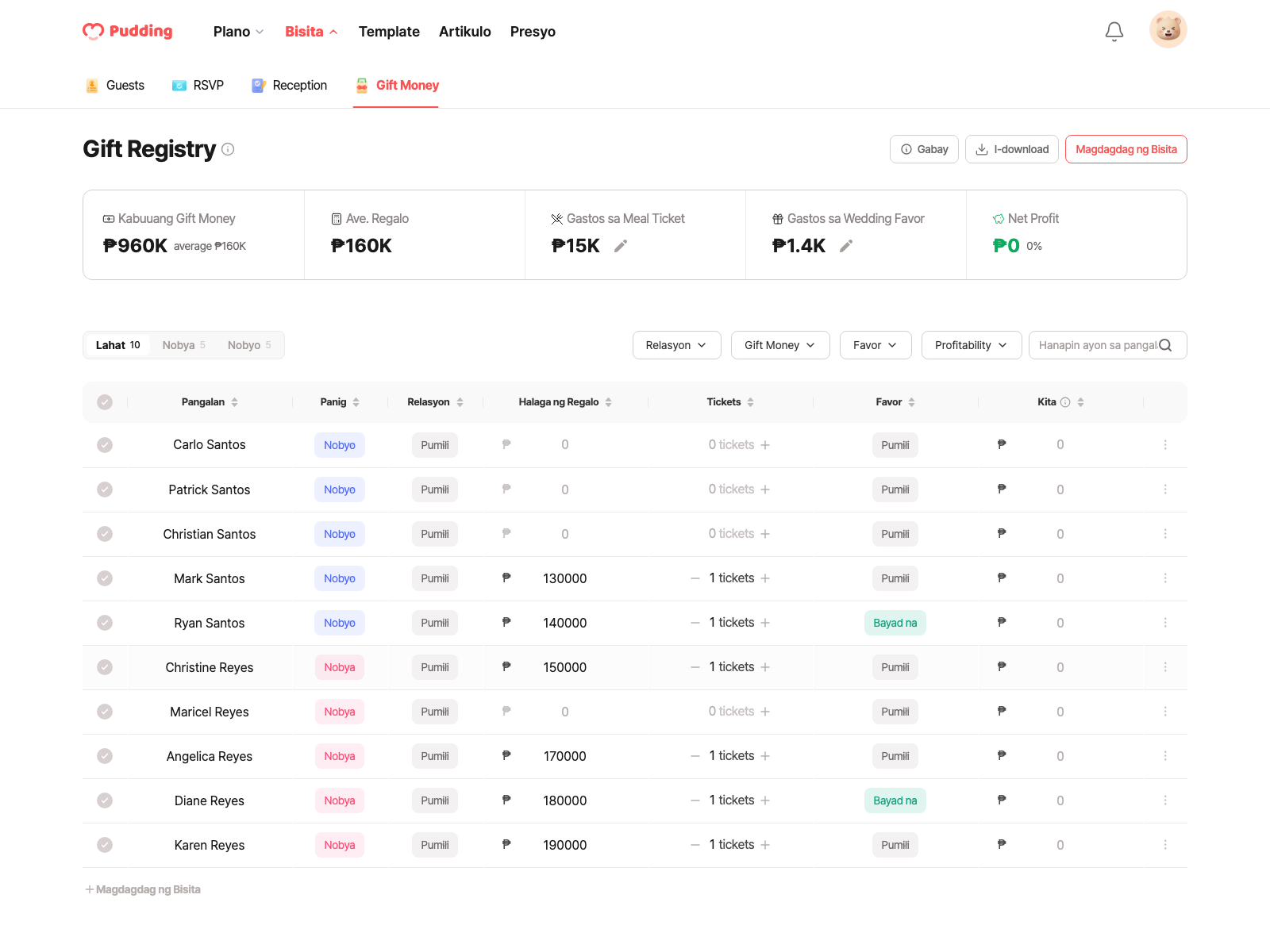Check the Christine Reyes row checkbox
The height and width of the screenshot is (952, 1270).
tap(105, 667)
